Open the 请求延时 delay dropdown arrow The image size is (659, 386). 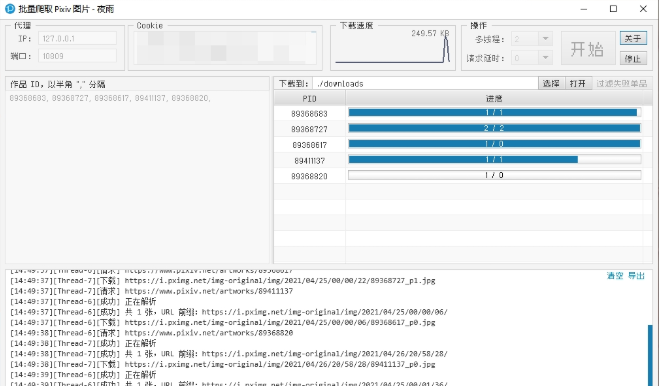(x=545, y=57)
